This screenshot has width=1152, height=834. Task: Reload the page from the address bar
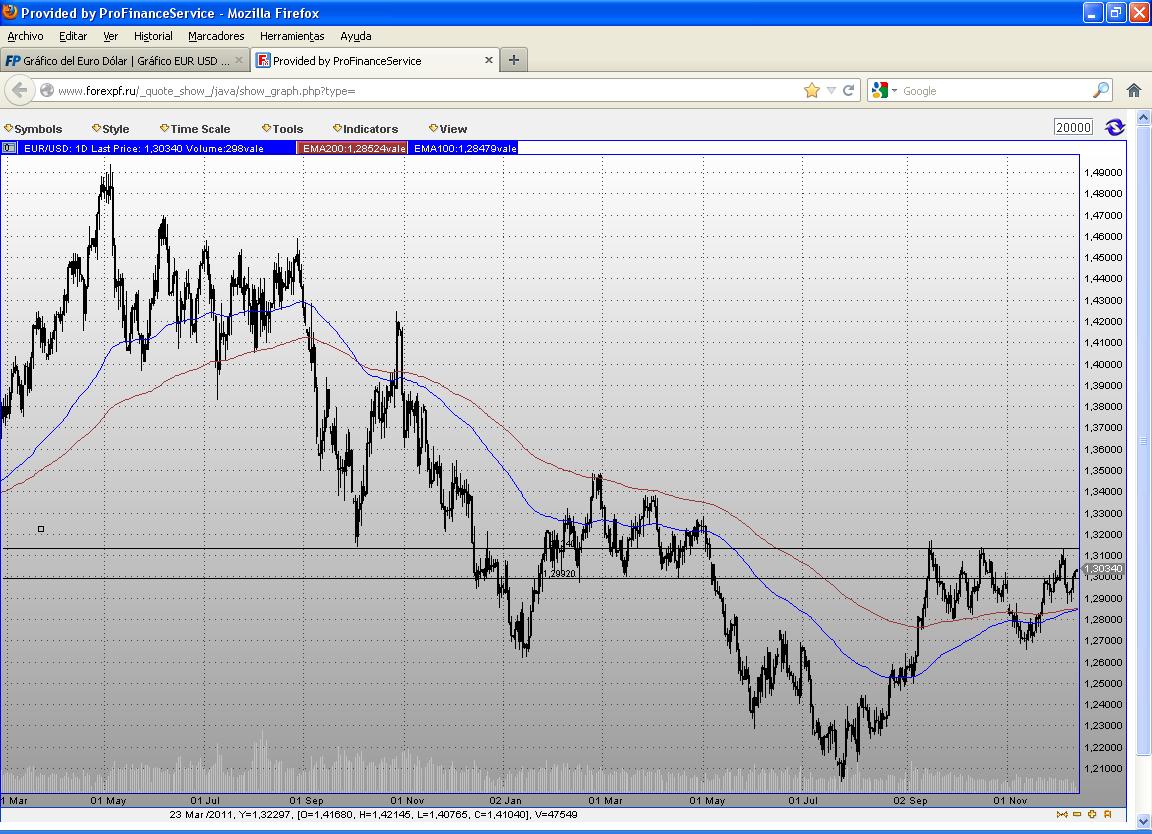(x=849, y=90)
